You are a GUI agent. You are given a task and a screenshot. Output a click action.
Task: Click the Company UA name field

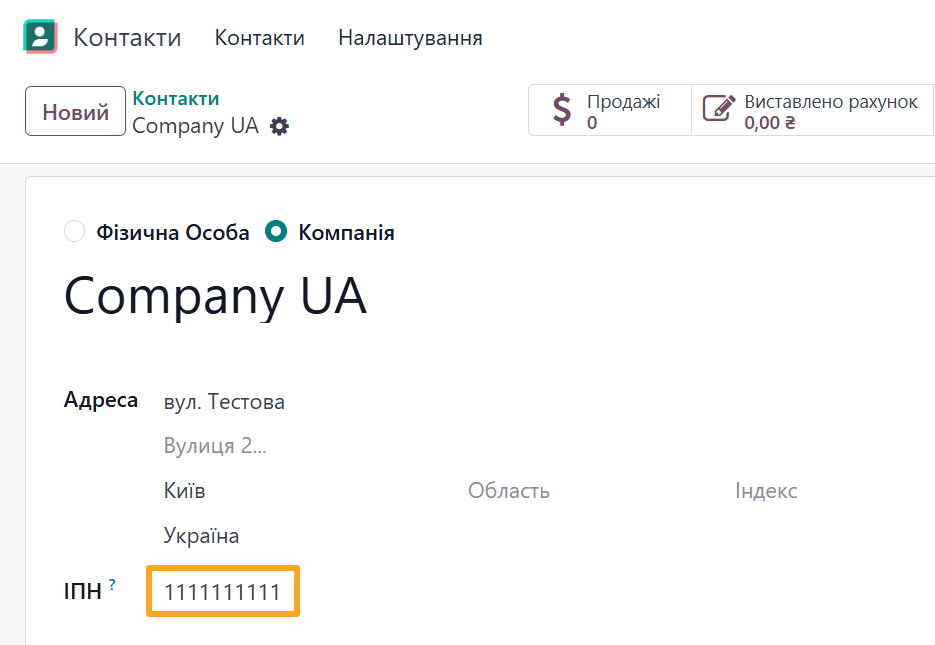(x=215, y=295)
